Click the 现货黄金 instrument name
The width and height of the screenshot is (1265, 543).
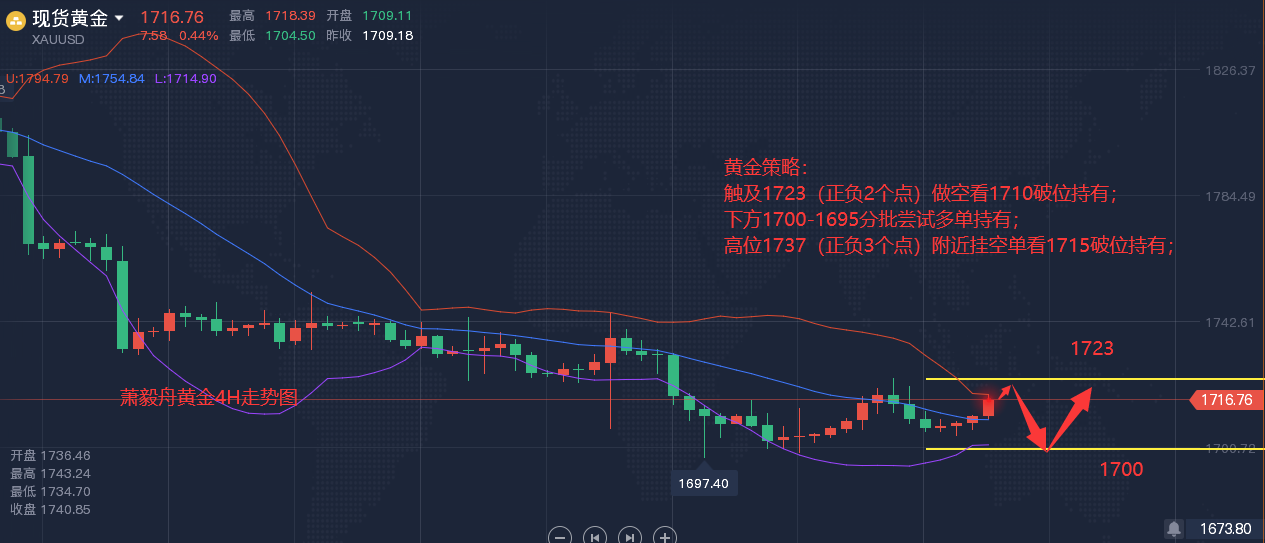point(70,18)
